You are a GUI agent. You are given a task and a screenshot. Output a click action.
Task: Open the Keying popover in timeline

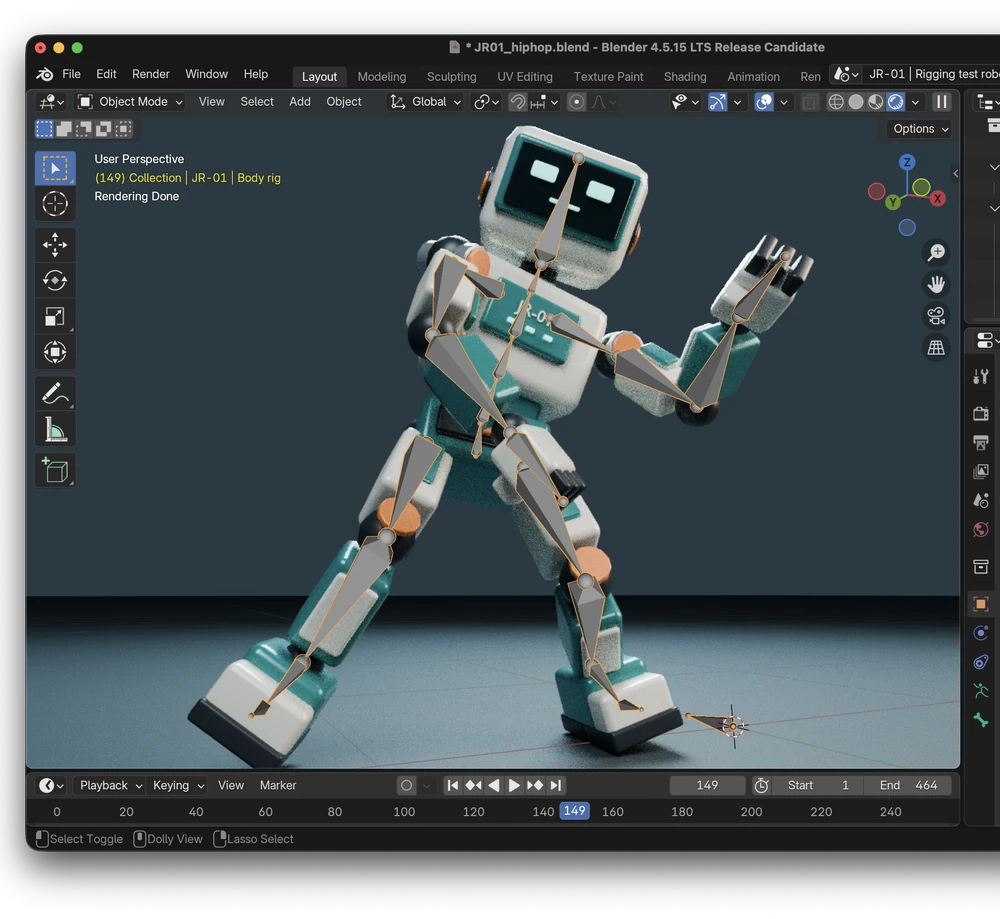click(x=177, y=786)
